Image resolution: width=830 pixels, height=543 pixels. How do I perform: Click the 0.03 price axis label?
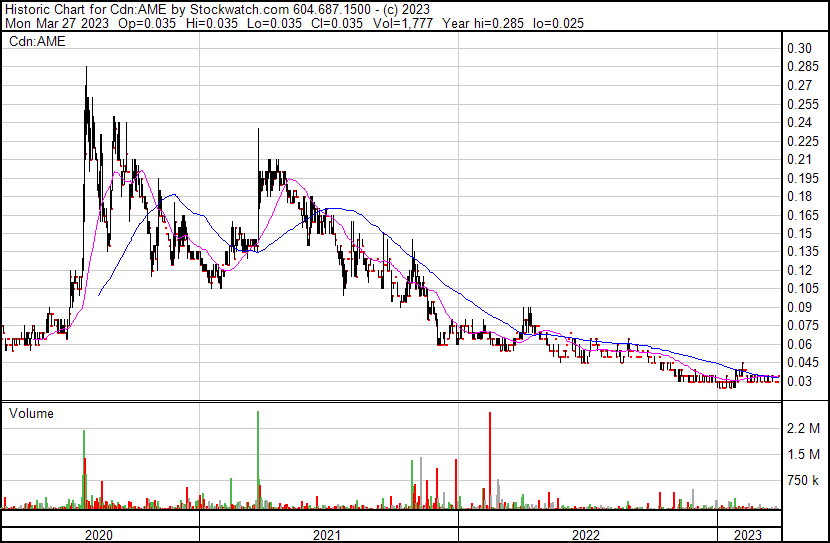tap(799, 381)
